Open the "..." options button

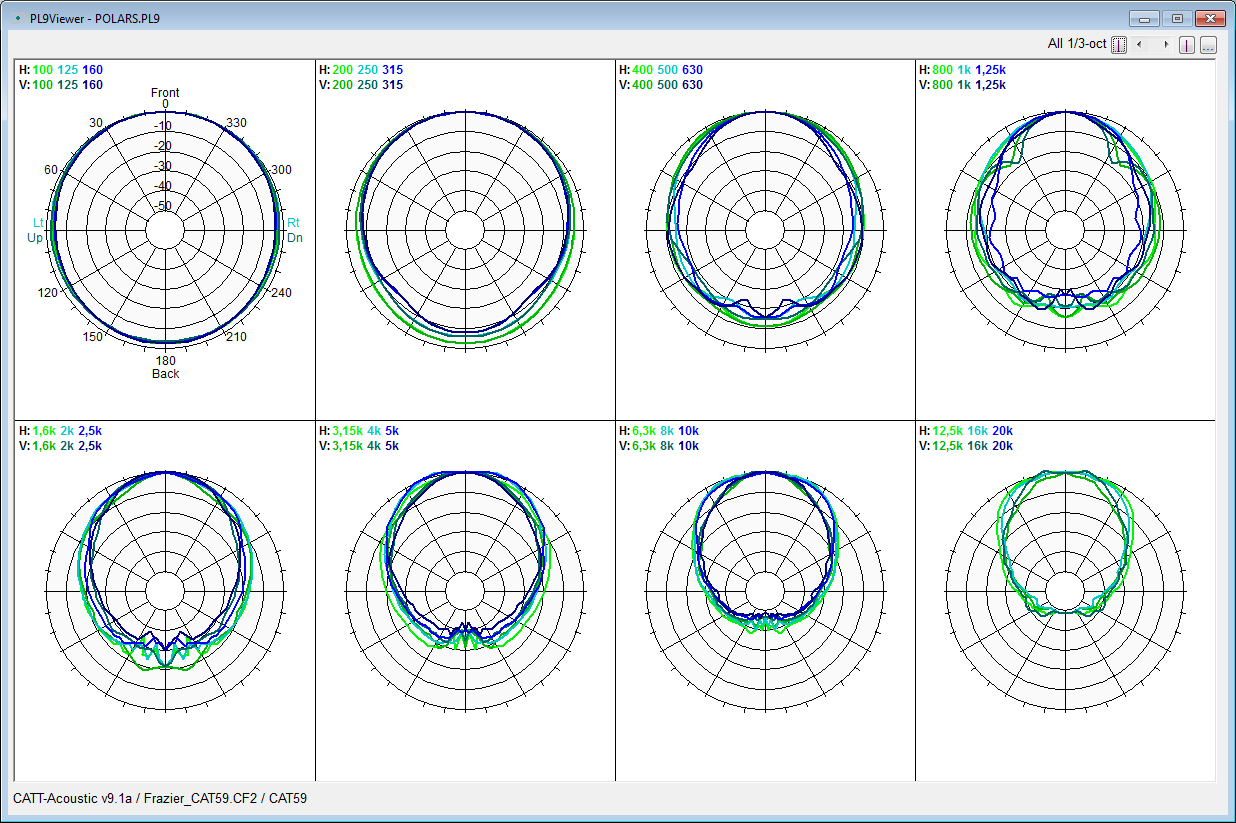pyautogui.click(x=1208, y=45)
